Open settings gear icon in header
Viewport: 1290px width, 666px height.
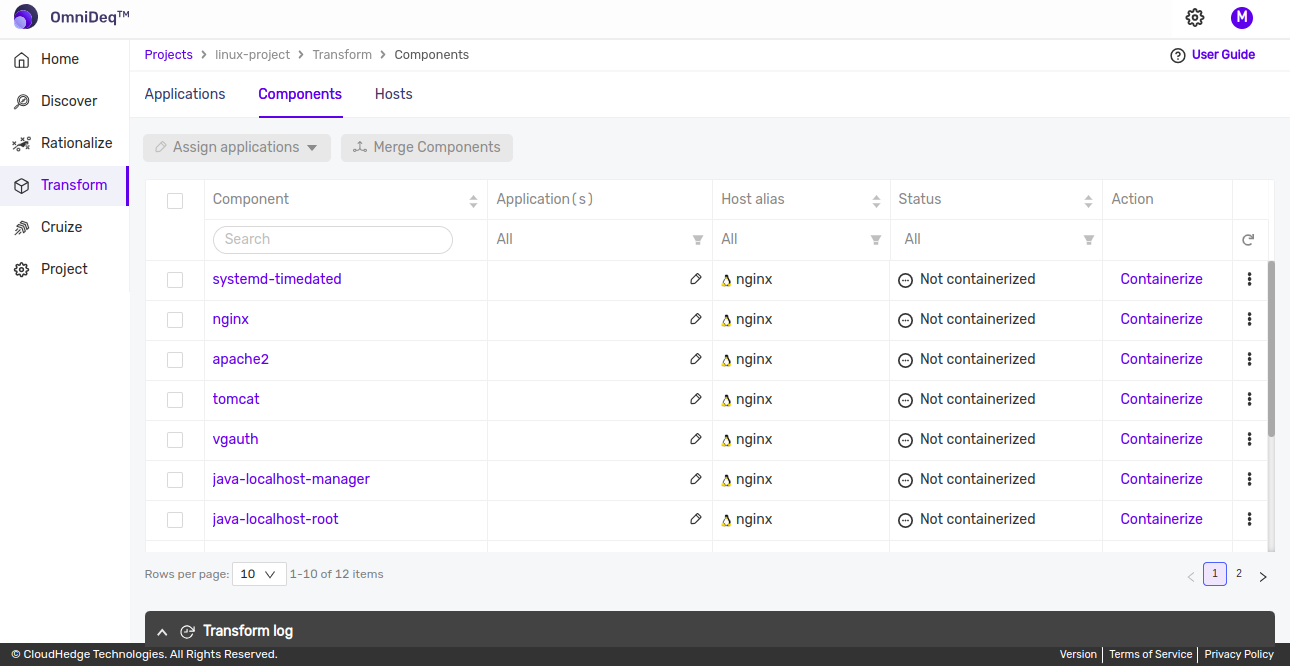(x=1194, y=17)
